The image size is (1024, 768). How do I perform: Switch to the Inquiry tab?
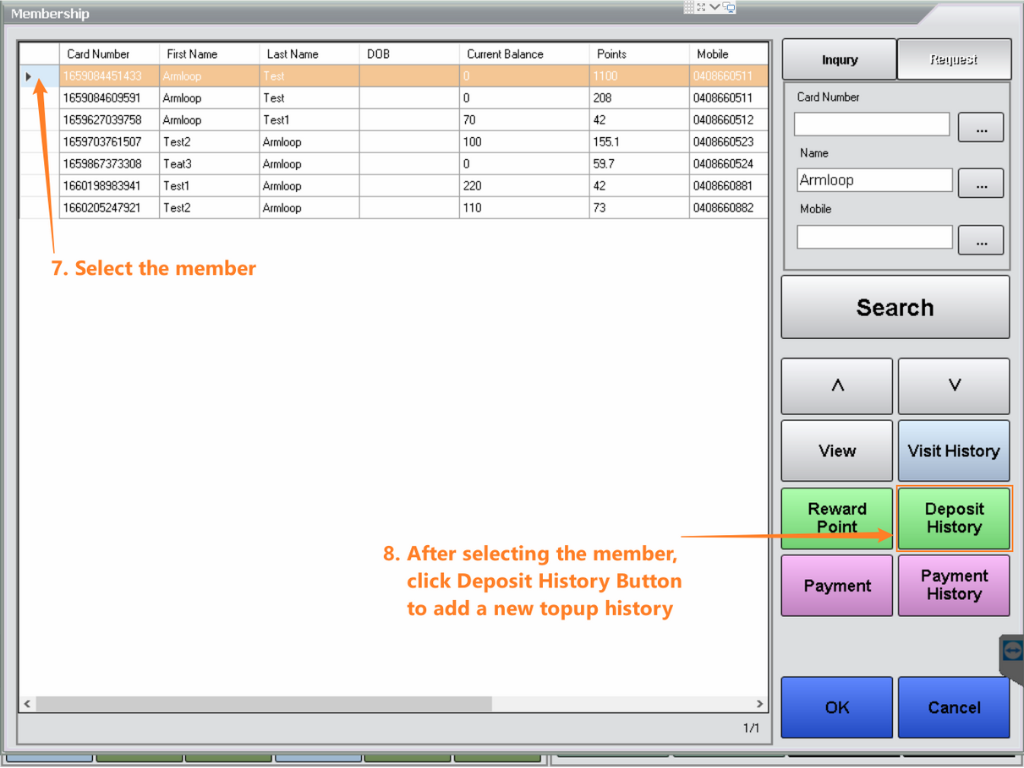click(x=839, y=60)
